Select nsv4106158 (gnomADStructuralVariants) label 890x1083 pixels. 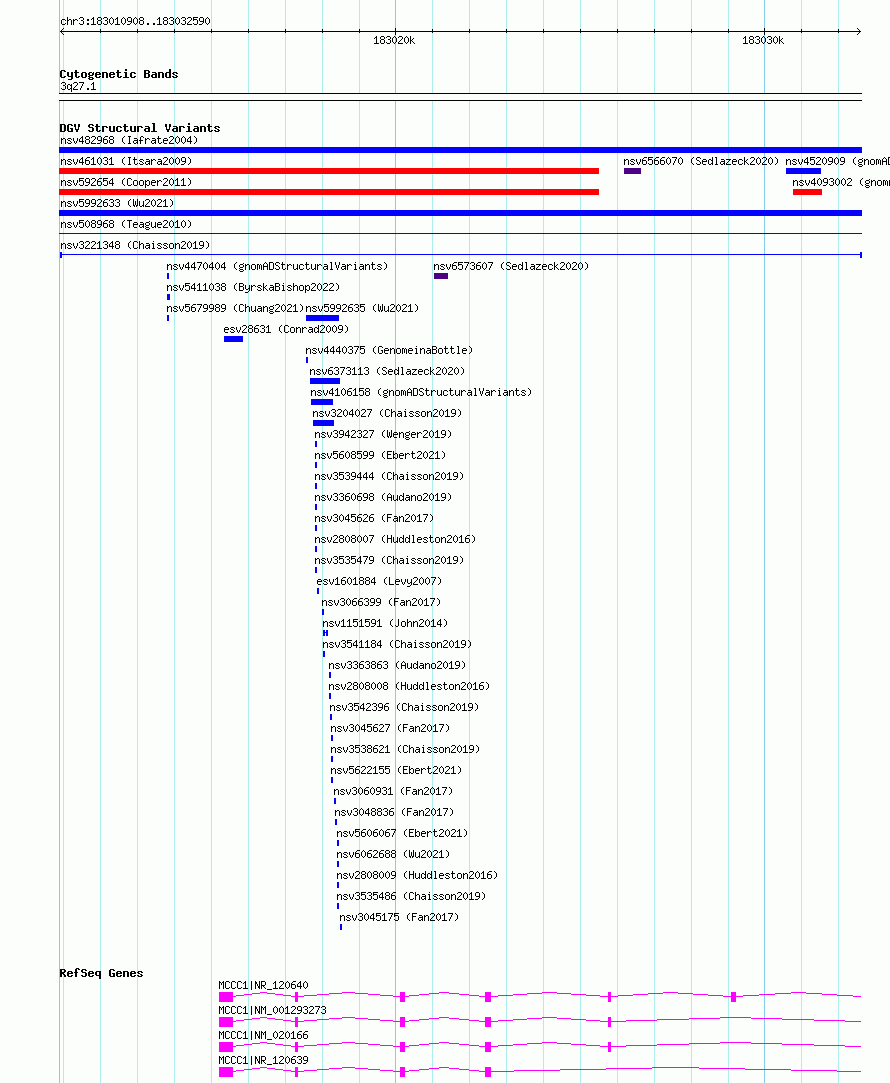[421, 392]
